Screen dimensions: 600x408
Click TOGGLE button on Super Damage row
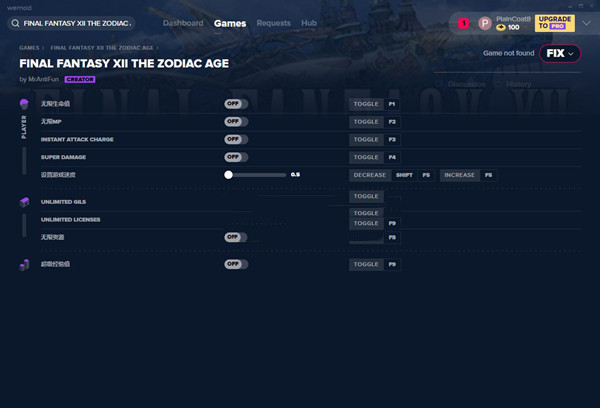click(x=366, y=157)
